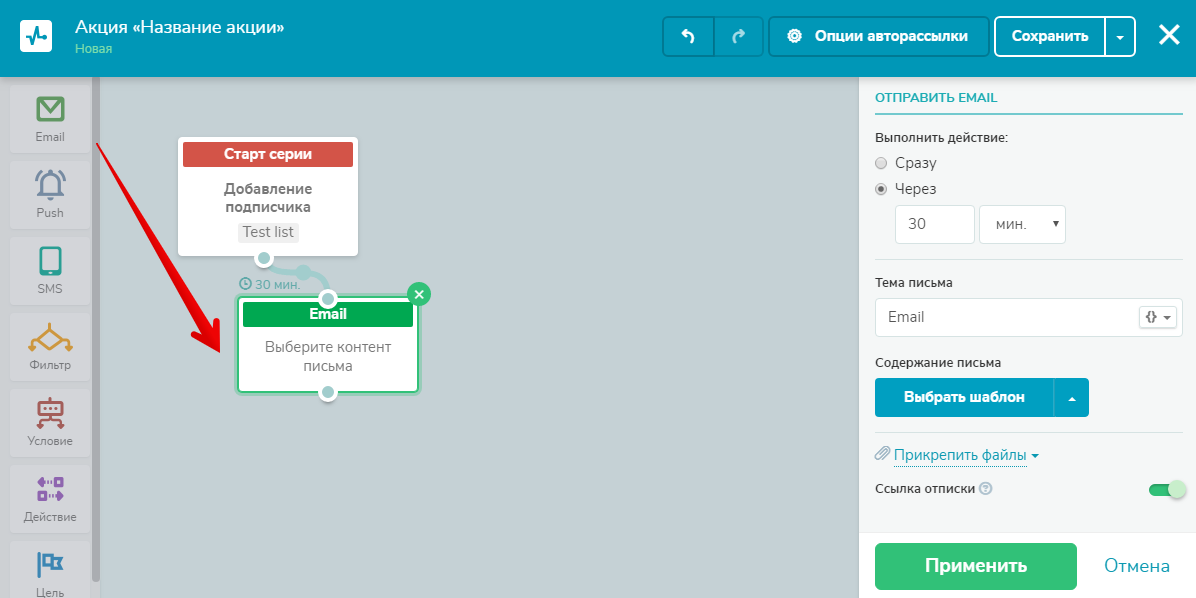Image resolution: width=1196 pixels, height=598 pixels.
Task: Select the Фильтр block
Action: tap(50, 347)
